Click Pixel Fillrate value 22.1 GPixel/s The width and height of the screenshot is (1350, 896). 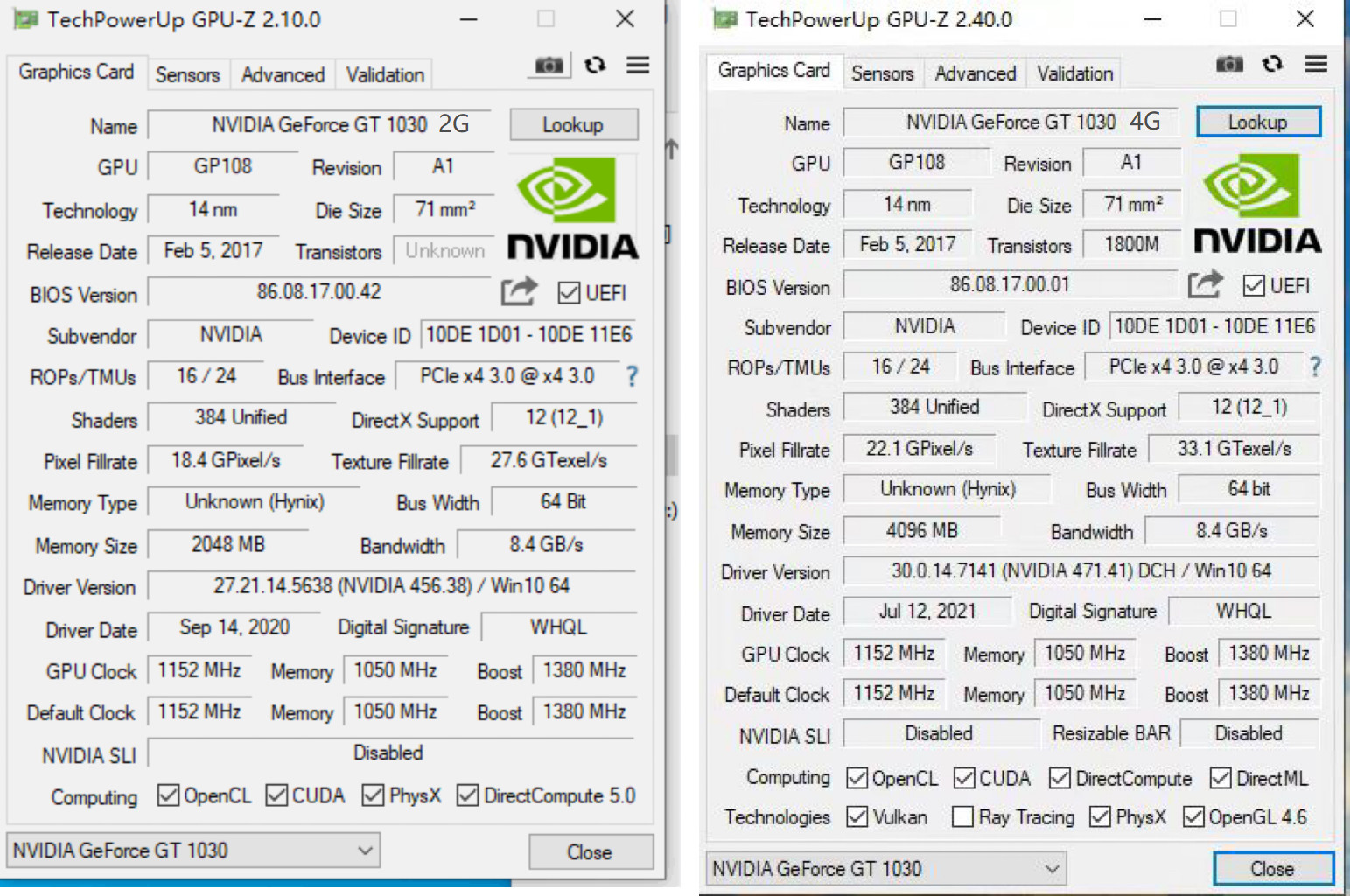tap(920, 449)
